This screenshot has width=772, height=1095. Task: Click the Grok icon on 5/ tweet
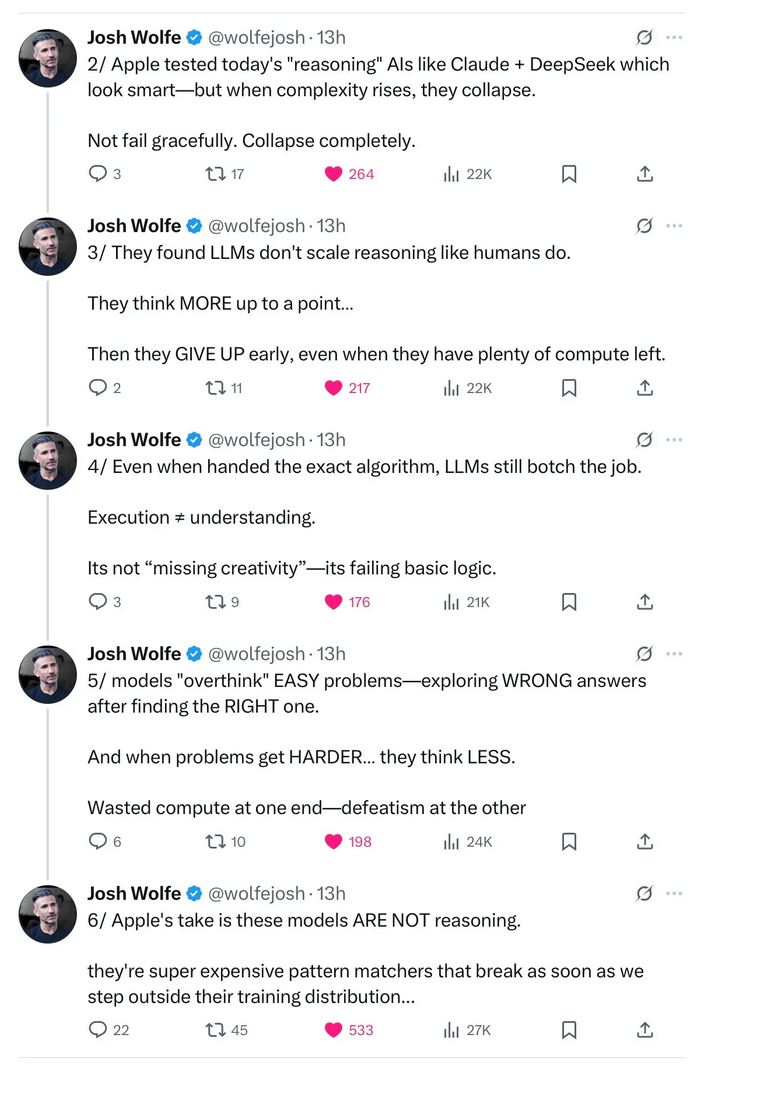coord(645,654)
